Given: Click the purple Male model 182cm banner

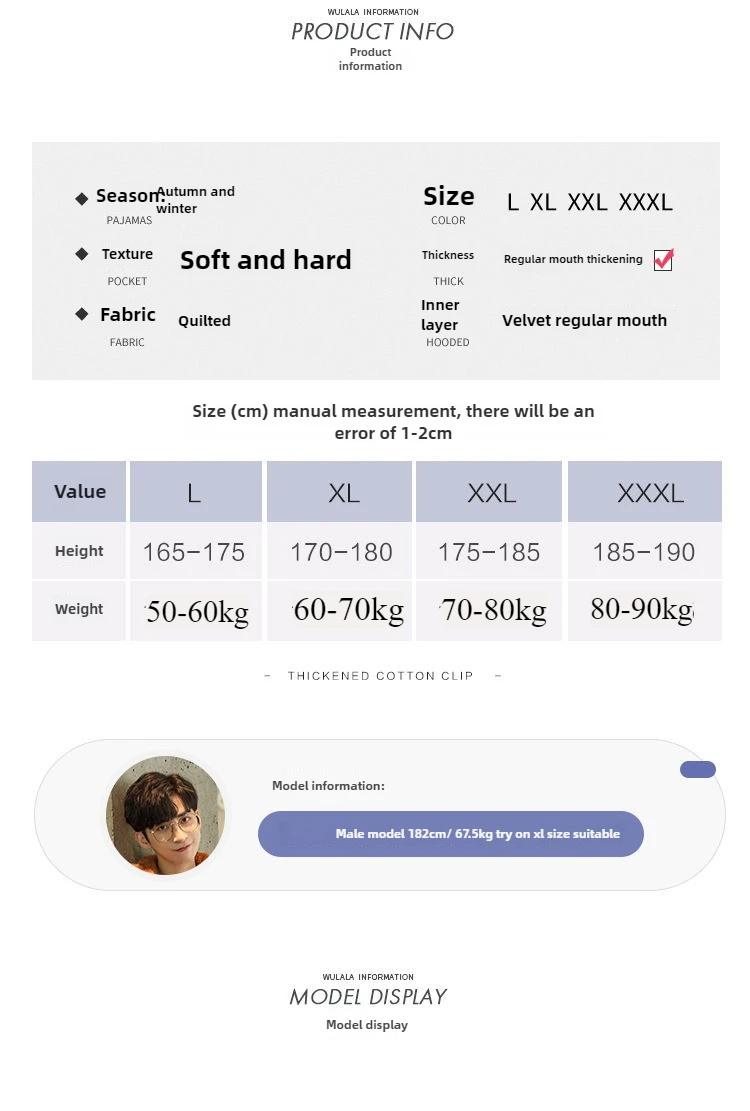Looking at the screenshot, I should (x=450, y=834).
